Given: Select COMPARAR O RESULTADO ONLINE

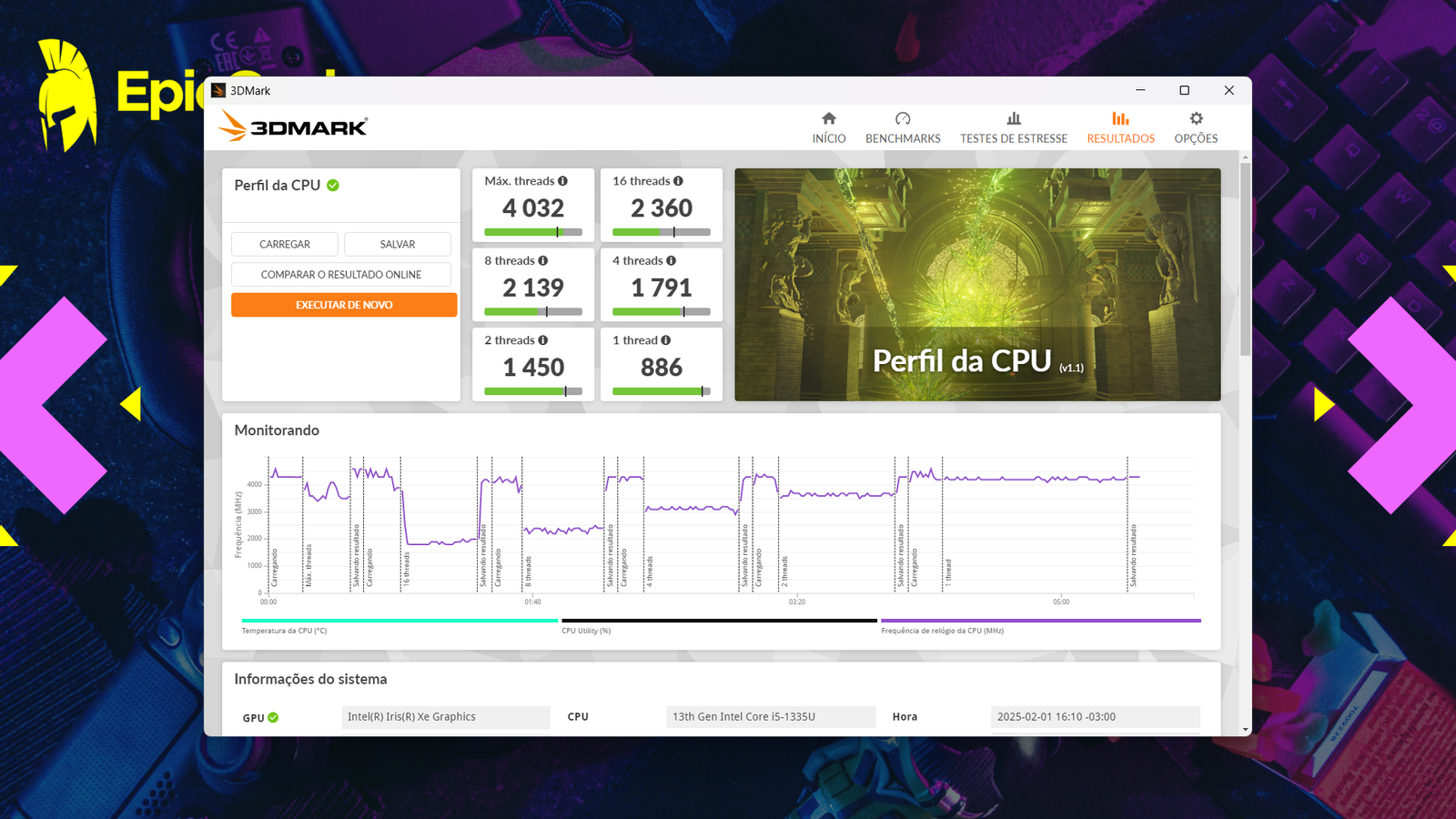Looking at the screenshot, I should pos(341,274).
